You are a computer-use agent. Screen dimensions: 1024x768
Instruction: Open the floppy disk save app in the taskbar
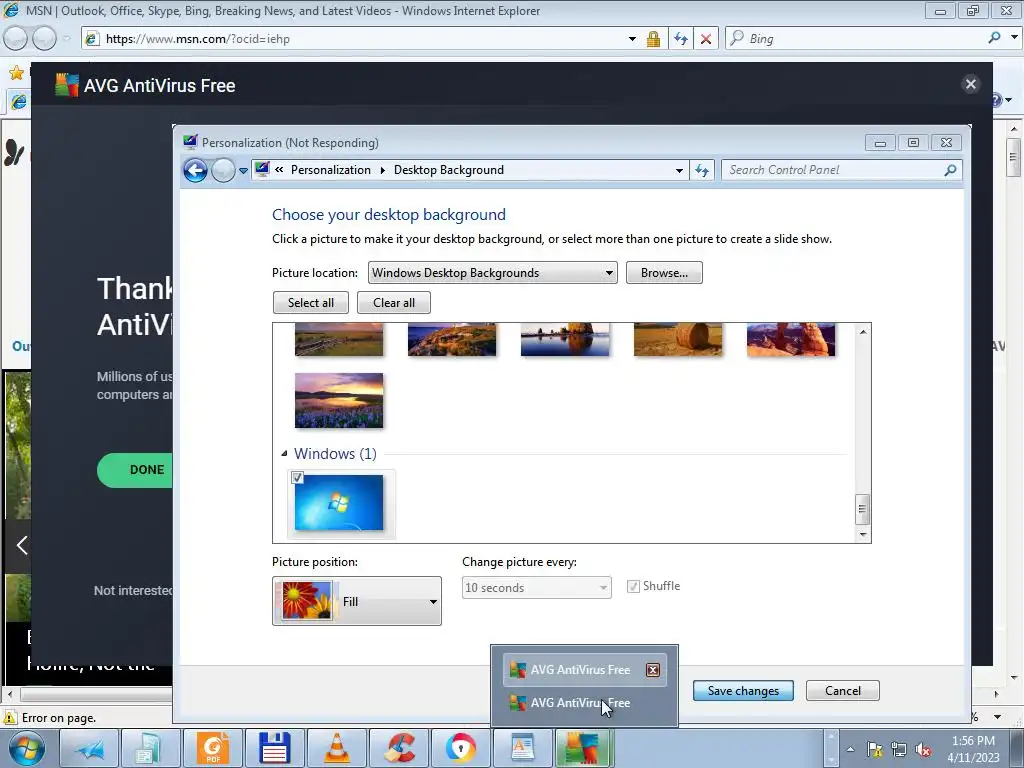(x=275, y=748)
